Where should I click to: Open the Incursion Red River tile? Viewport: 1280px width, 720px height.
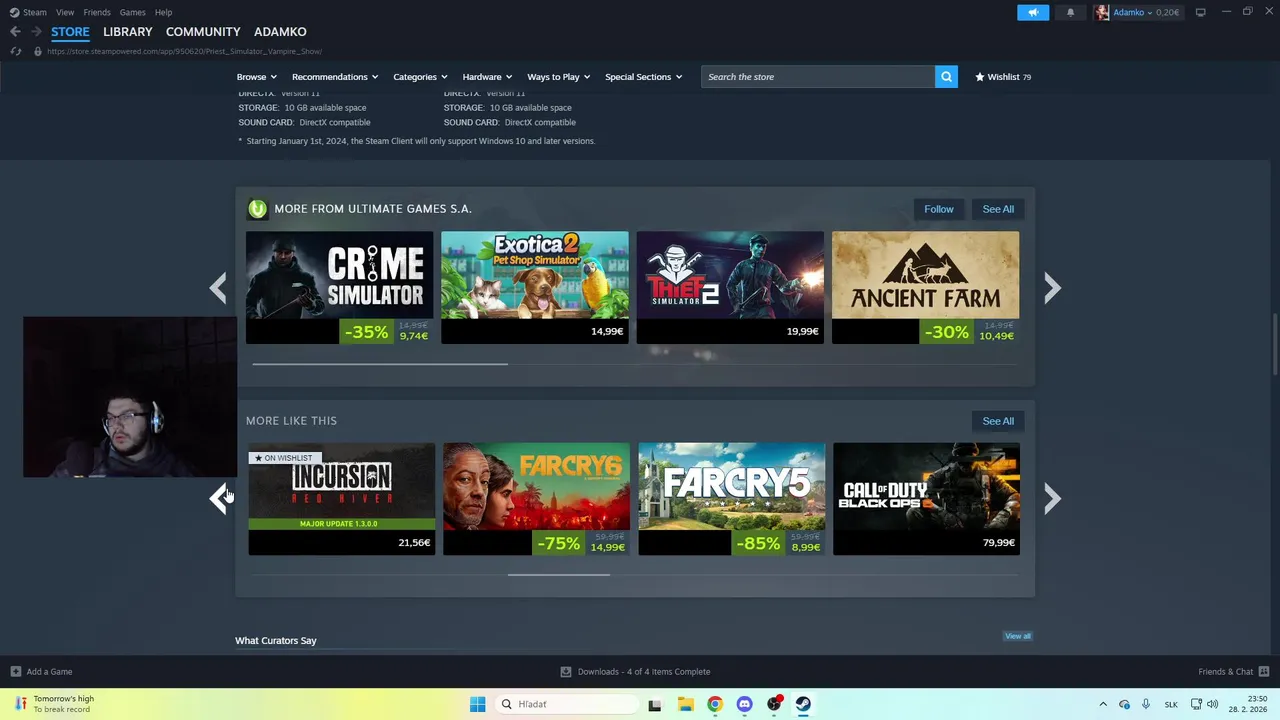click(341, 498)
